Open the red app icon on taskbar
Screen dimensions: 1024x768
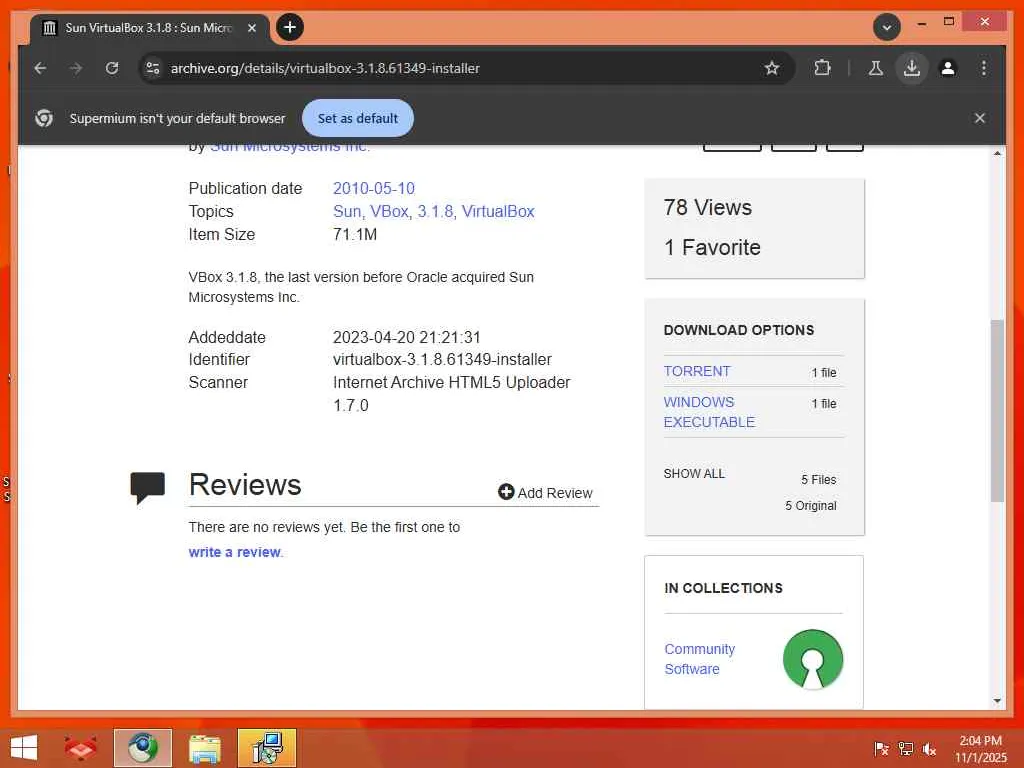[x=80, y=748]
